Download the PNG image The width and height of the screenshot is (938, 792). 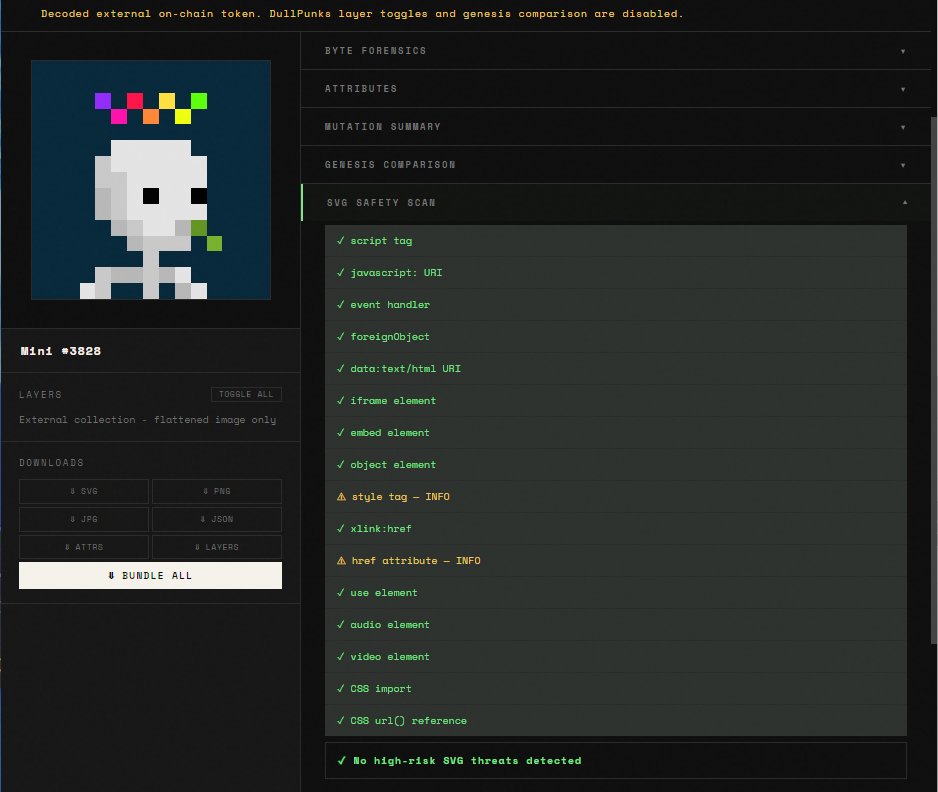tap(217, 491)
